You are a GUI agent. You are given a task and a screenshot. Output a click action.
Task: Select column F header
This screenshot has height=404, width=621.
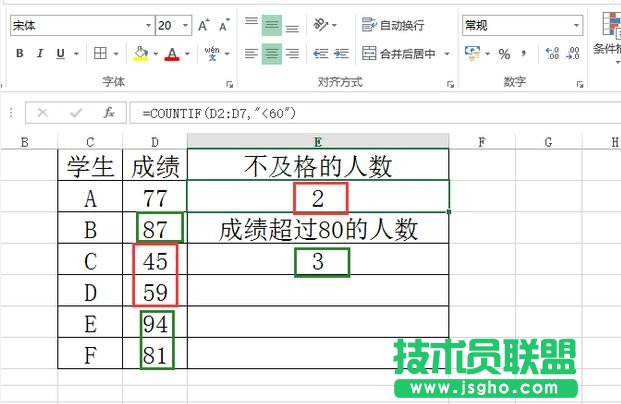[x=482, y=142]
